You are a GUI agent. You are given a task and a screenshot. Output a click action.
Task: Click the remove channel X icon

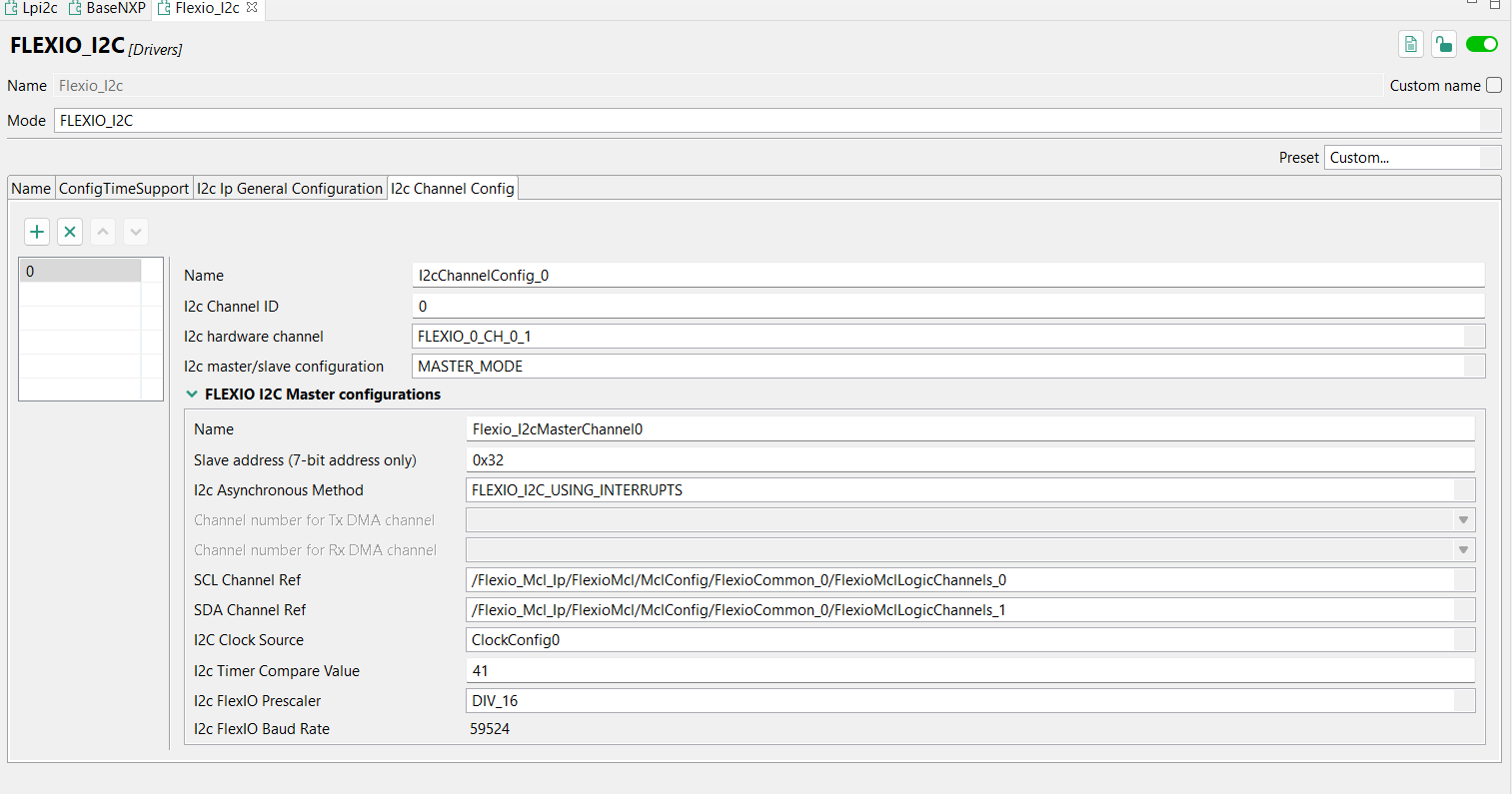coord(70,232)
